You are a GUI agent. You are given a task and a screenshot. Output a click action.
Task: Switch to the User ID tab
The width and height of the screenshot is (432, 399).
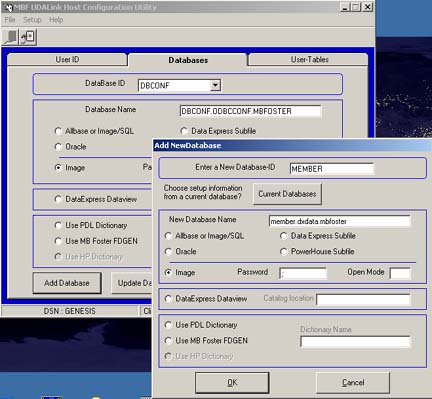(x=67, y=59)
